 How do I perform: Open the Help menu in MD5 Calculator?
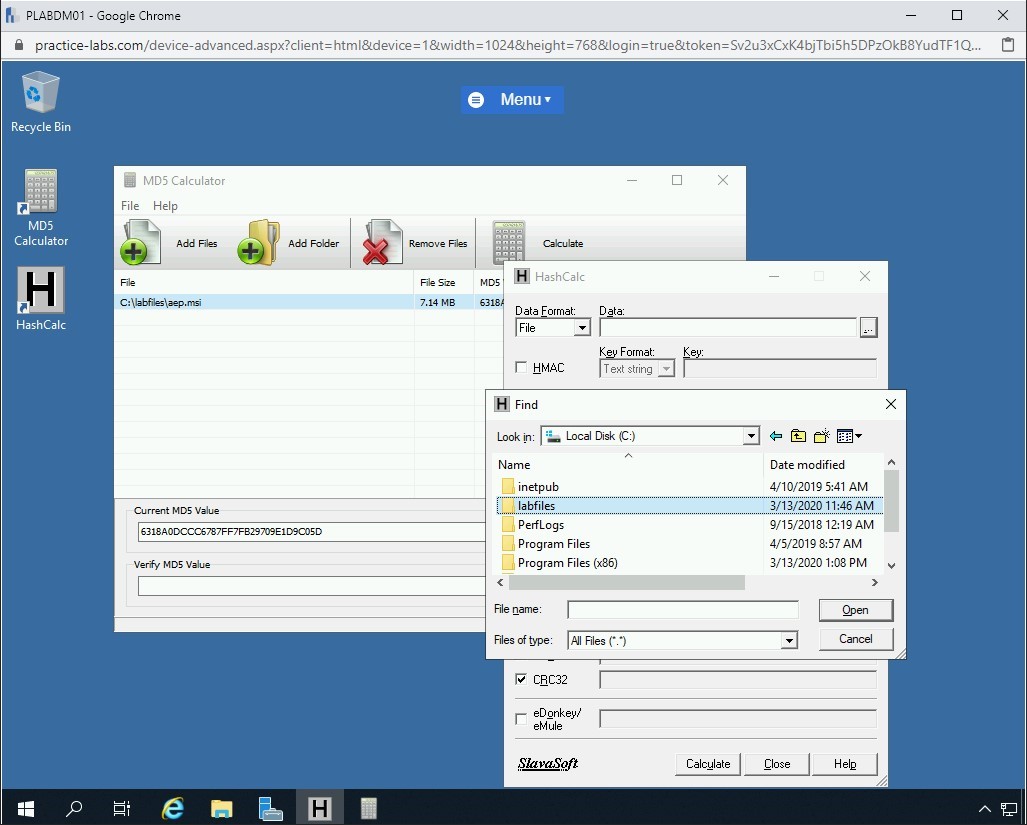click(x=165, y=206)
